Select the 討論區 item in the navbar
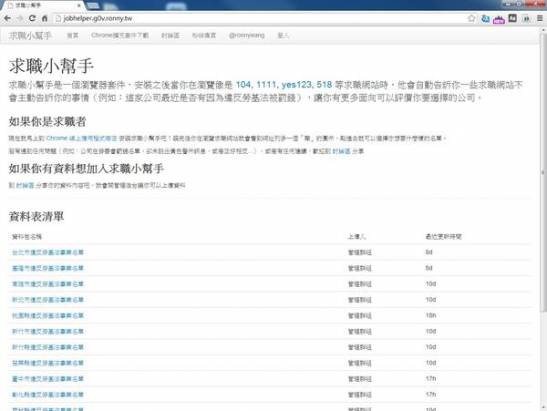 click(x=170, y=35)
